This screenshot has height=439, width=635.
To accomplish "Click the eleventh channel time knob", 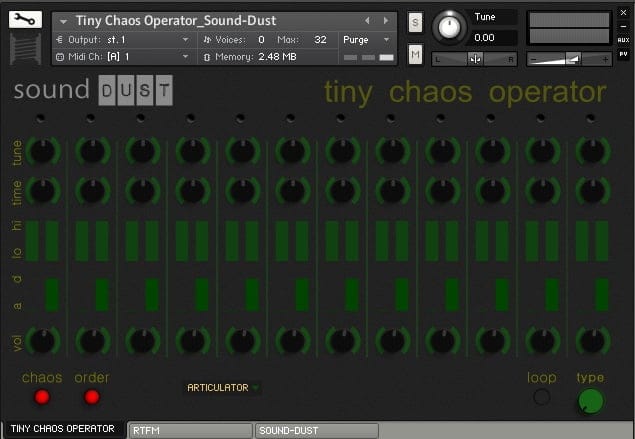I will click(543, 191).
